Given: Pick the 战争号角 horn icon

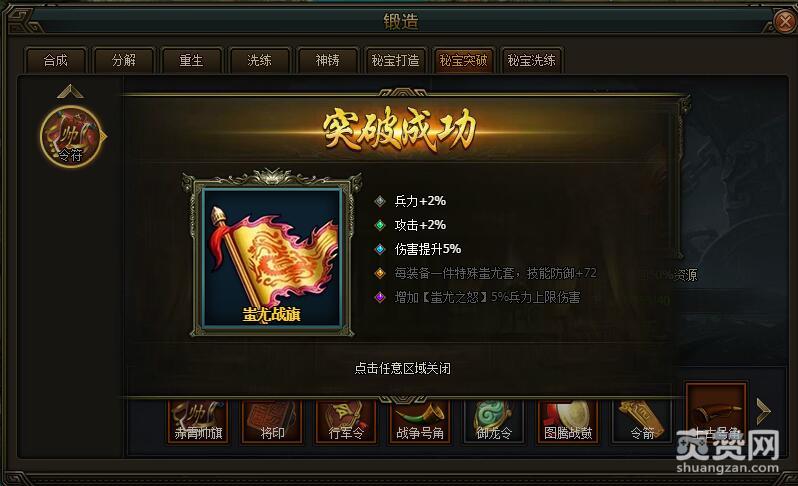Looking at the screenshot, I should [420, 421].
